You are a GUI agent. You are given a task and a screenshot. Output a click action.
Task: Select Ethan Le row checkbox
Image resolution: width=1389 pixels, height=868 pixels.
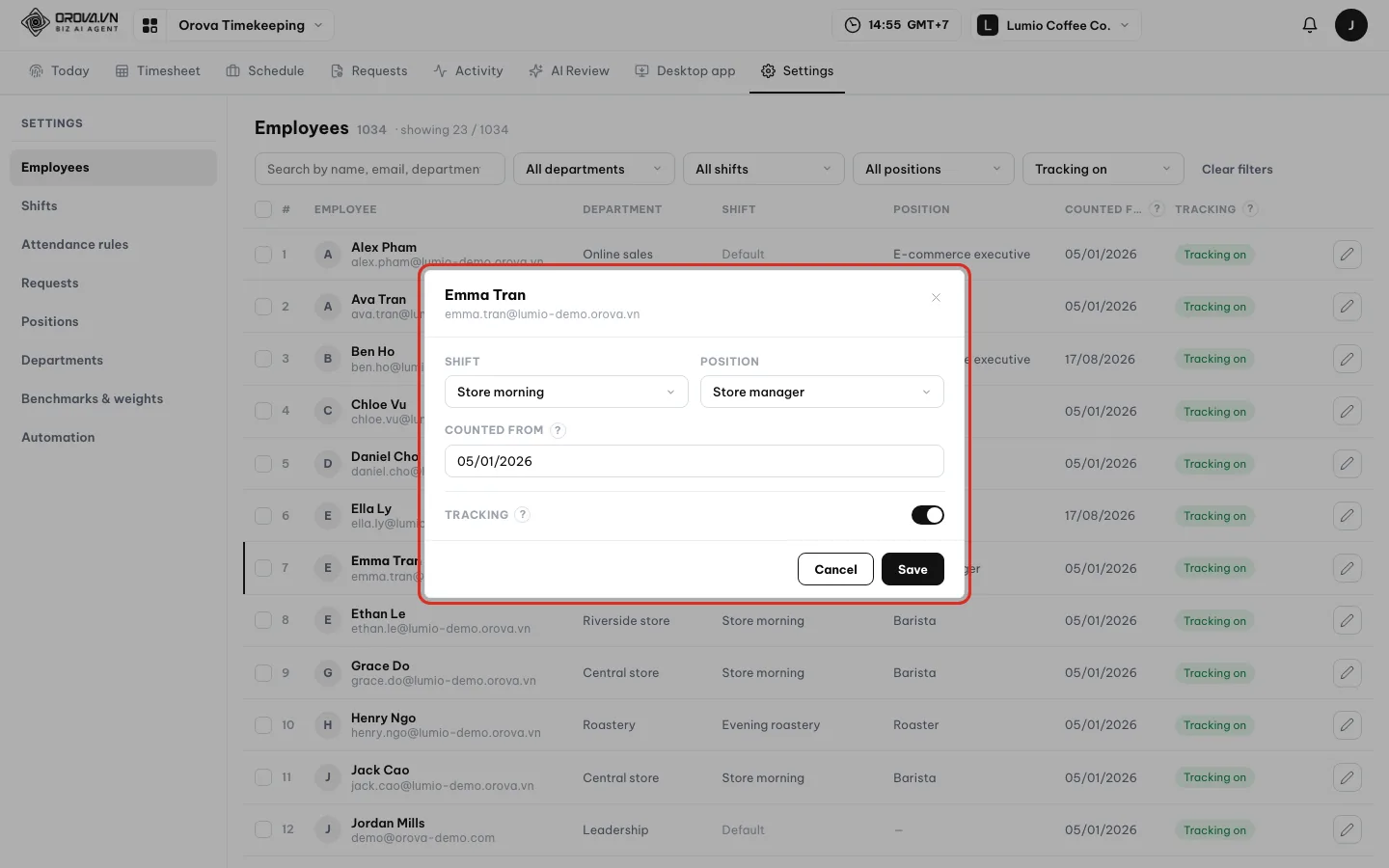263,620
